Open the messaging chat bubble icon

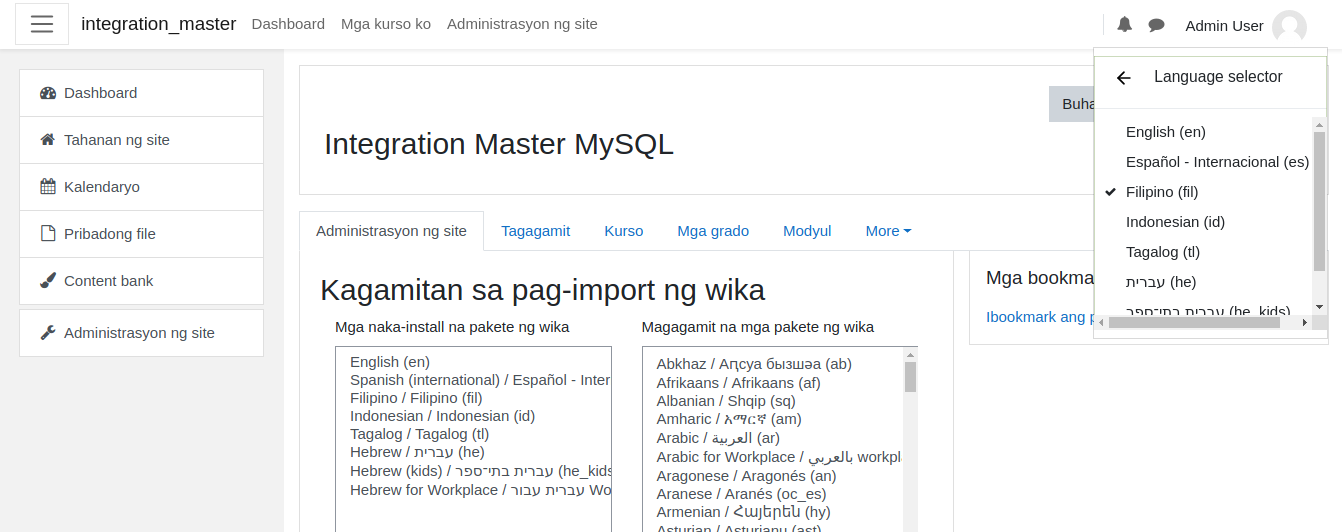1156,25
